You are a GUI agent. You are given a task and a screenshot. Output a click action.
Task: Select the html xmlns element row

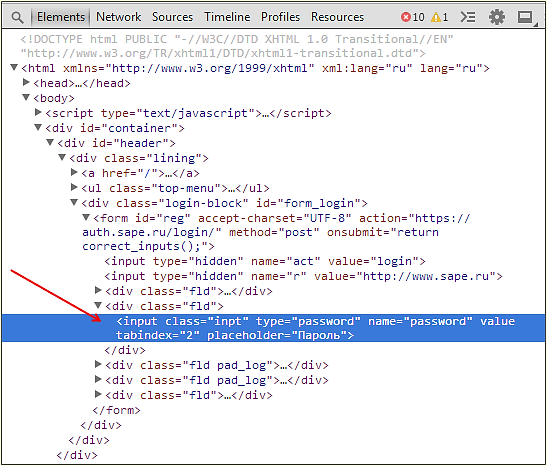pyautogui.click(x=255, y=68)
